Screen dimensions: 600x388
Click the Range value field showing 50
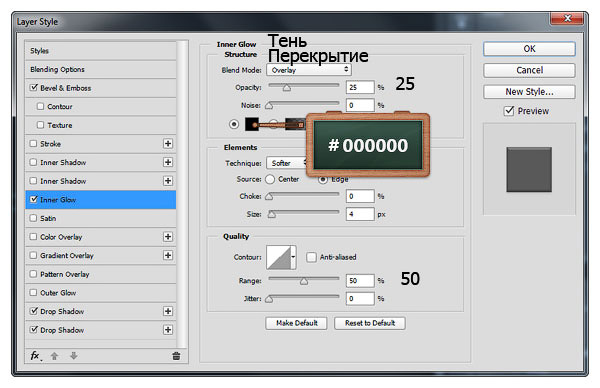pyautogui.click(x=360, y=280)
